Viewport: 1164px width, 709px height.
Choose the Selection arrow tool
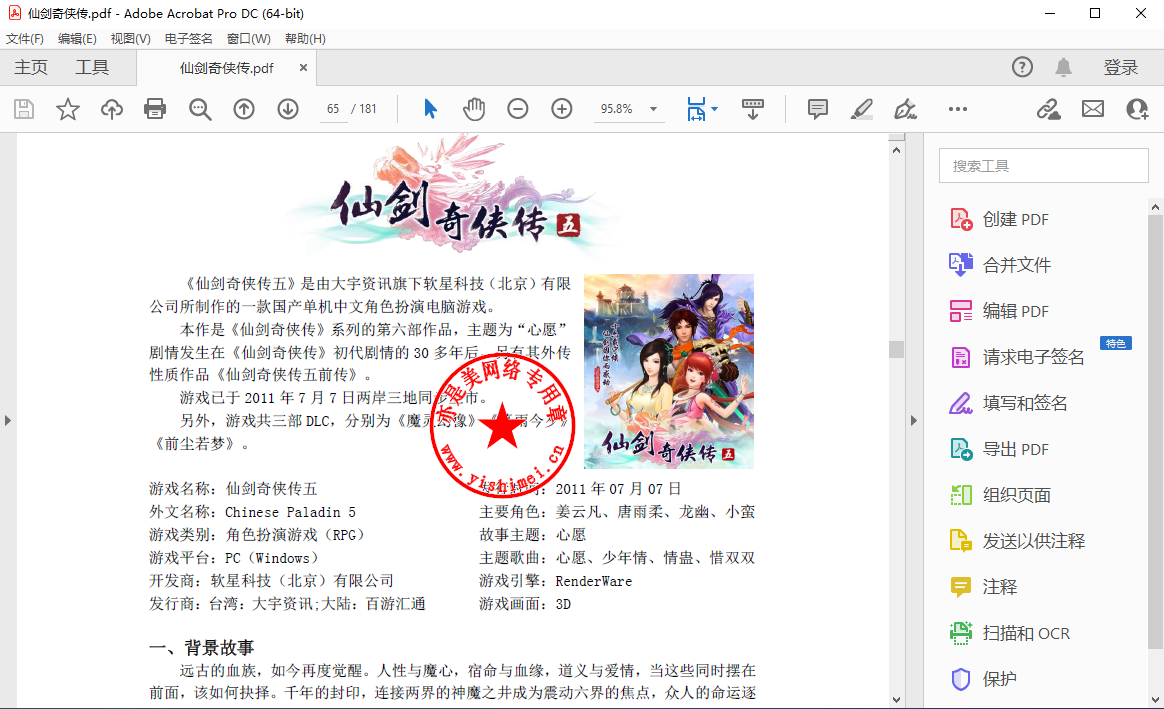pos(430,109)
